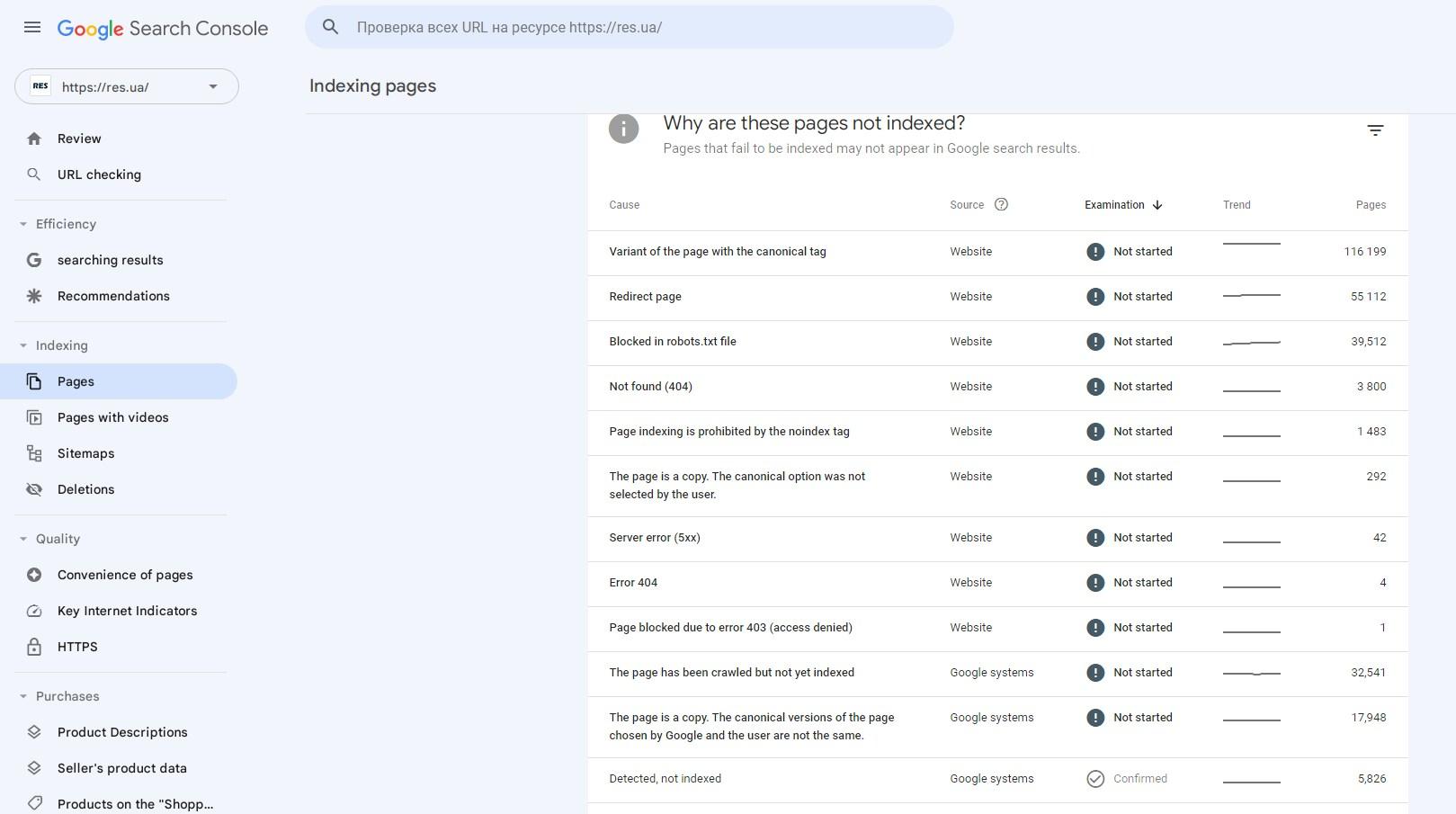
Task: Click the Key Internet Indicators gauge icon
Action: pos(34,611)
